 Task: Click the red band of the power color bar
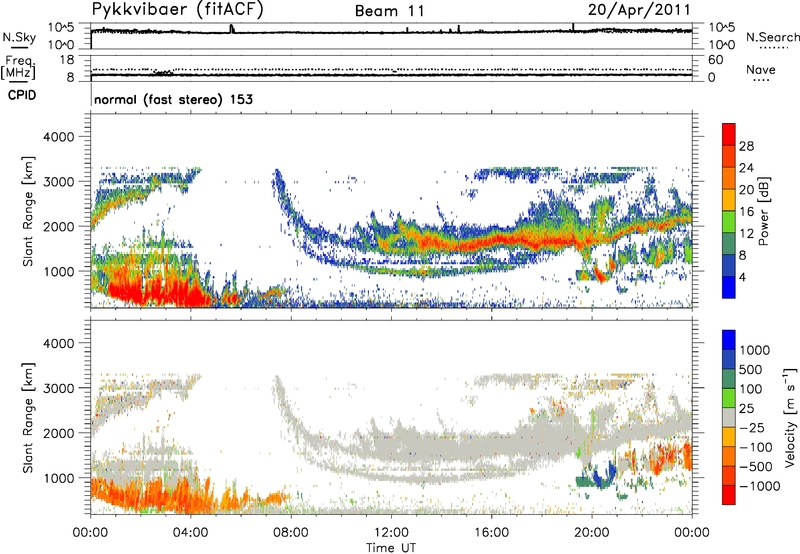click(x=729, y=135)
